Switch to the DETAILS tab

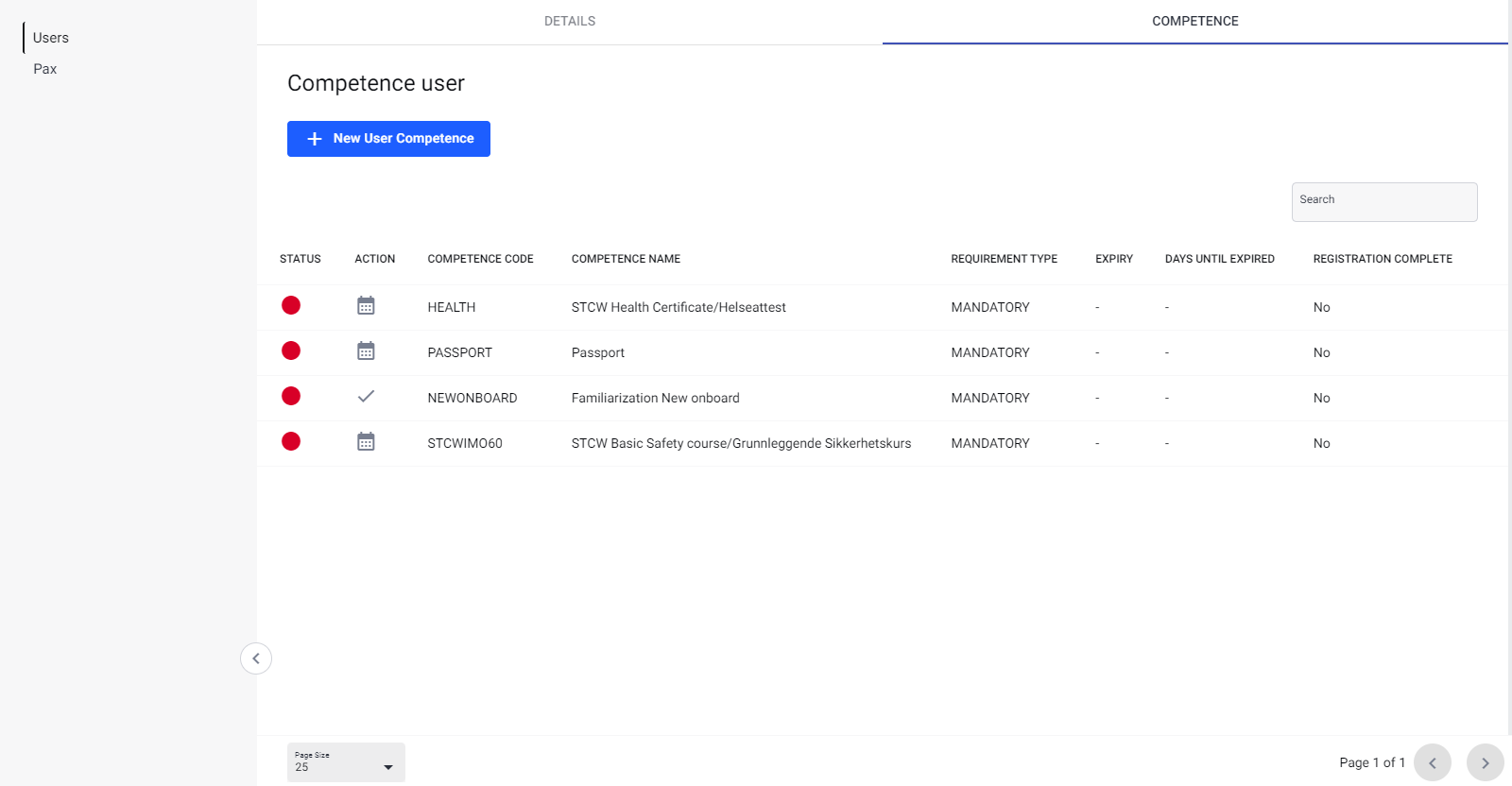click(570, 21)
